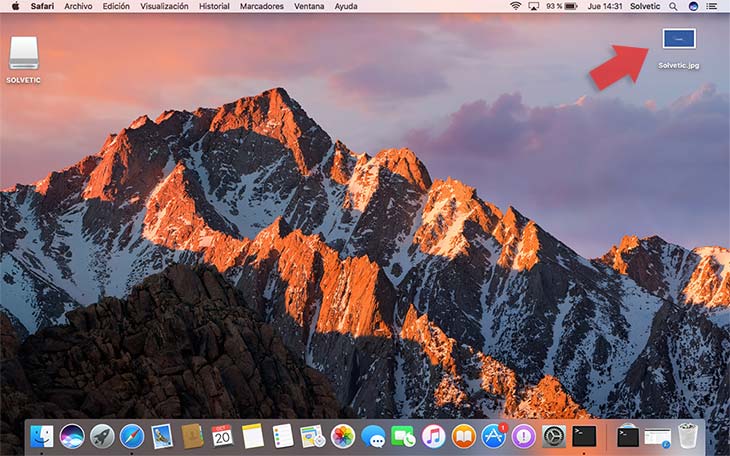730x456 pixels.
Task: Open Finder from the Dock
Action: point(42,436)
